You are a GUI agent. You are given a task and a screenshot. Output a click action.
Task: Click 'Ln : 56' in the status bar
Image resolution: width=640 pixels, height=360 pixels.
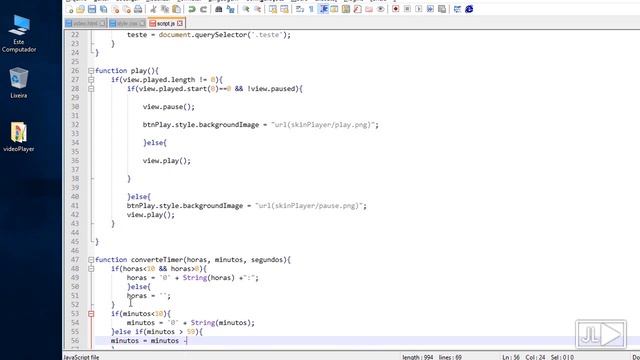pos(511,357)
